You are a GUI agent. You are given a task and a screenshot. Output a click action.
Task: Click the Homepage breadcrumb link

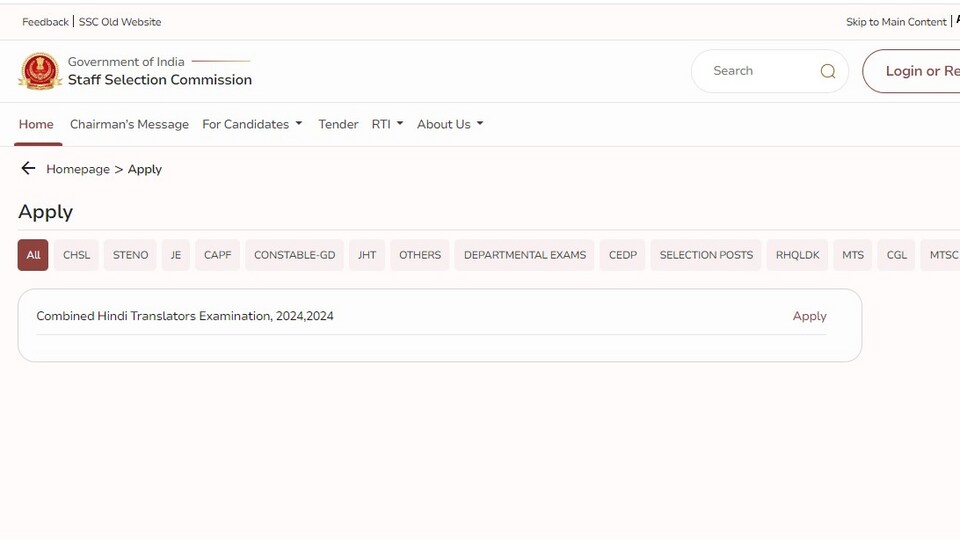[x=78, y=169]
